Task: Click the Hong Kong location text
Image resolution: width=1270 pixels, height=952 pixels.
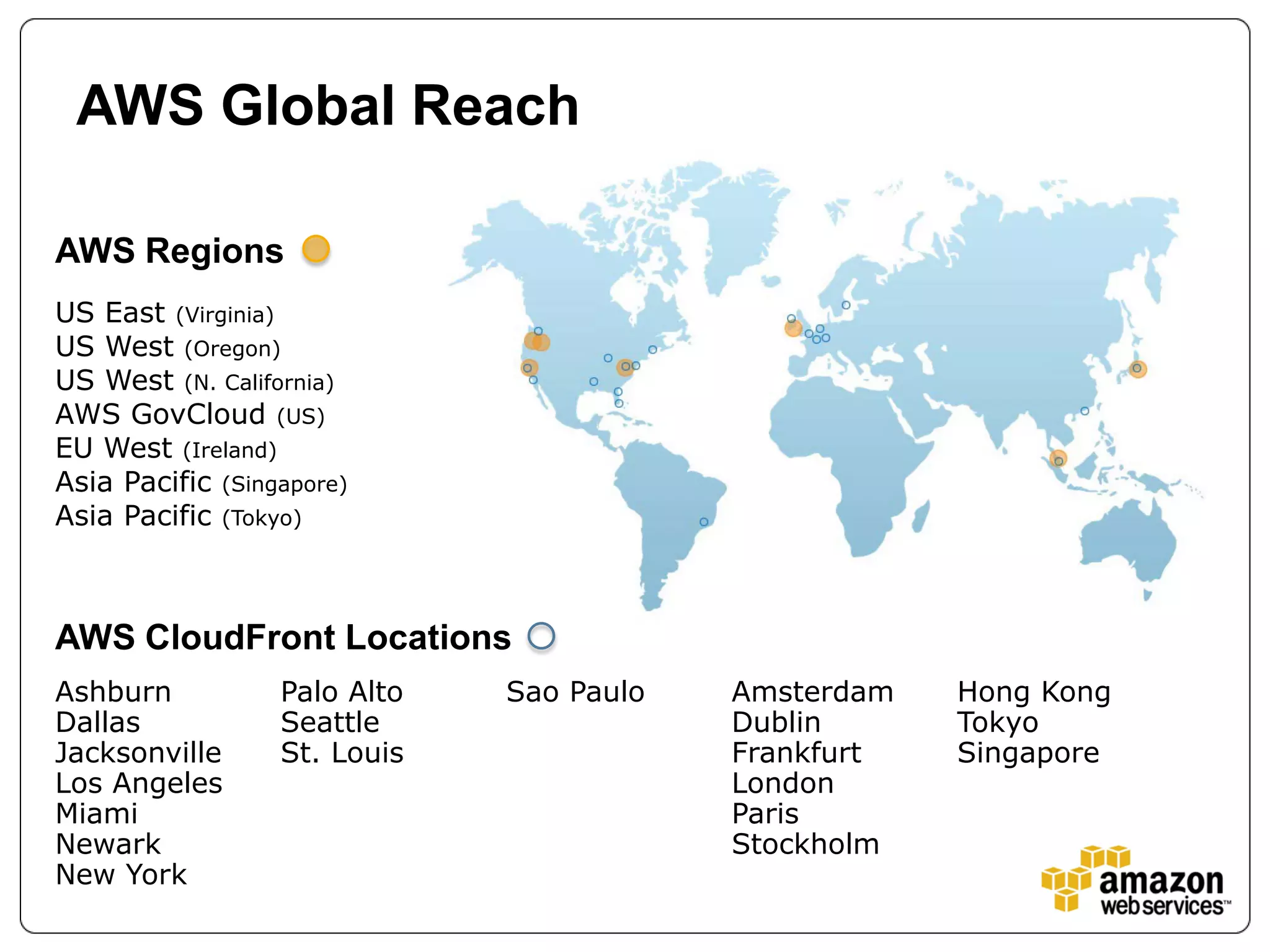Action: pos(1034,693)
